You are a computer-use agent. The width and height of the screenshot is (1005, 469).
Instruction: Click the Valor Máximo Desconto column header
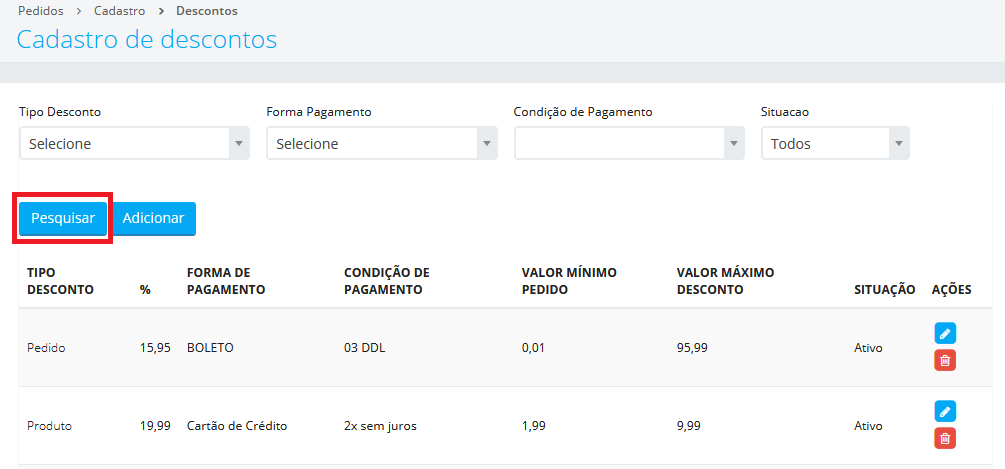[726, 281]
